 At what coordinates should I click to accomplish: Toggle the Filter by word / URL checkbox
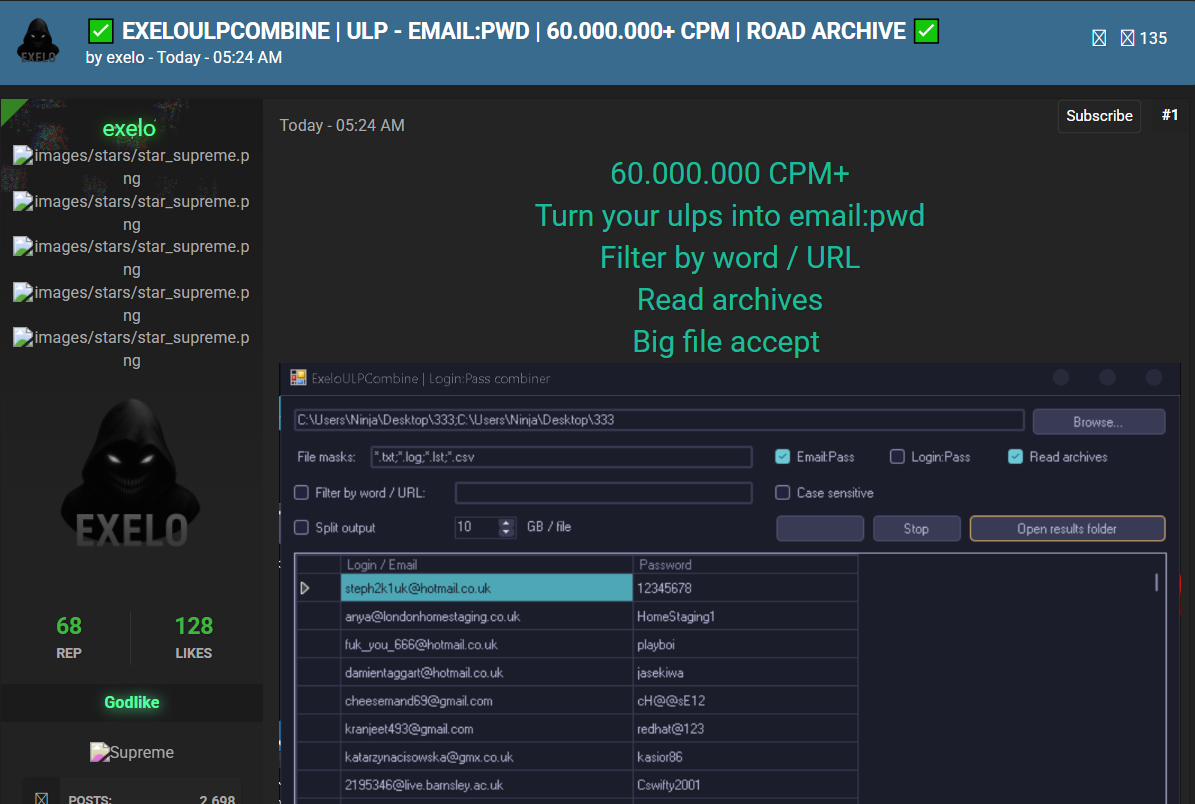pos(301,493)
